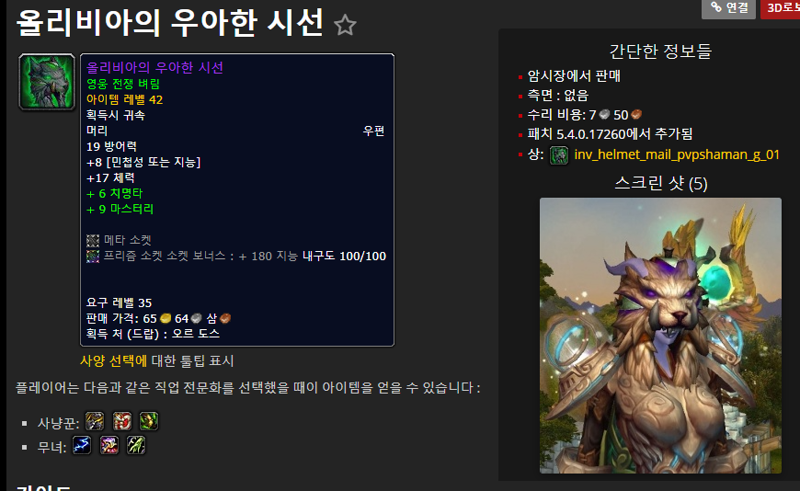
Task: Click the meta socket icon in tooltip
Action: (x=92, y=240)
